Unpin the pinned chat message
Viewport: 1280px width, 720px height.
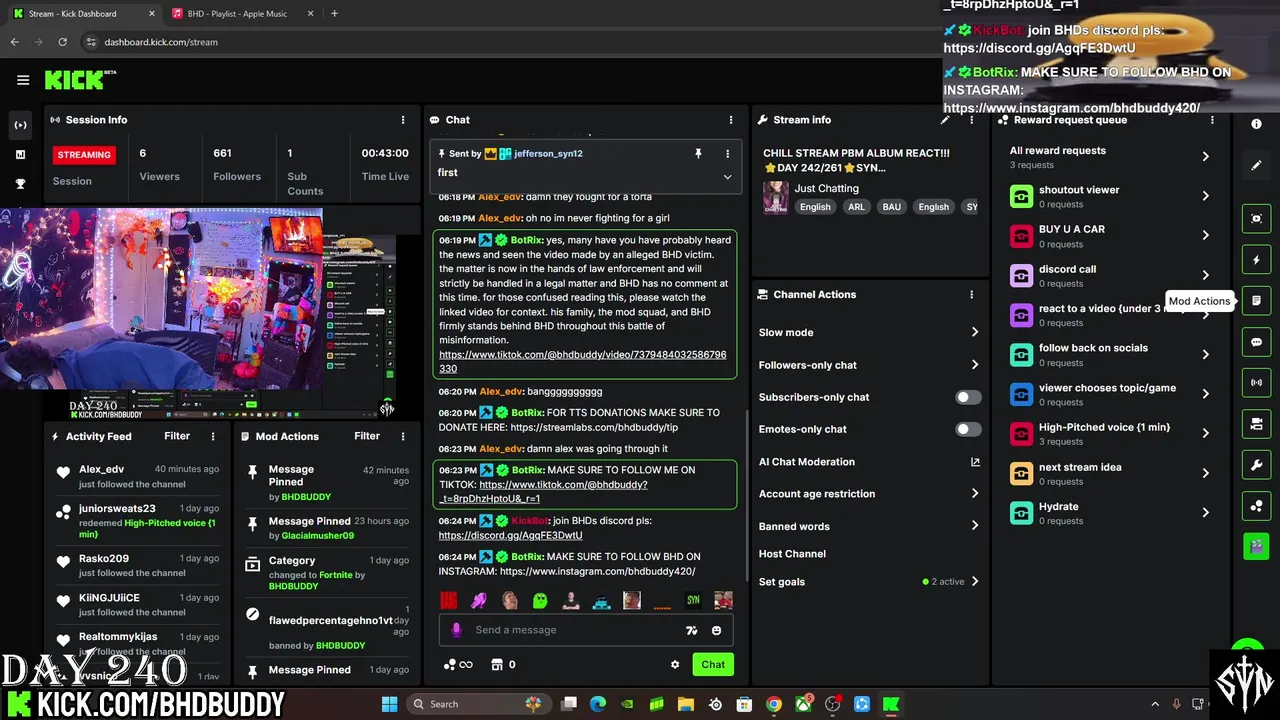pyautogui.click(x=698, y=153)
